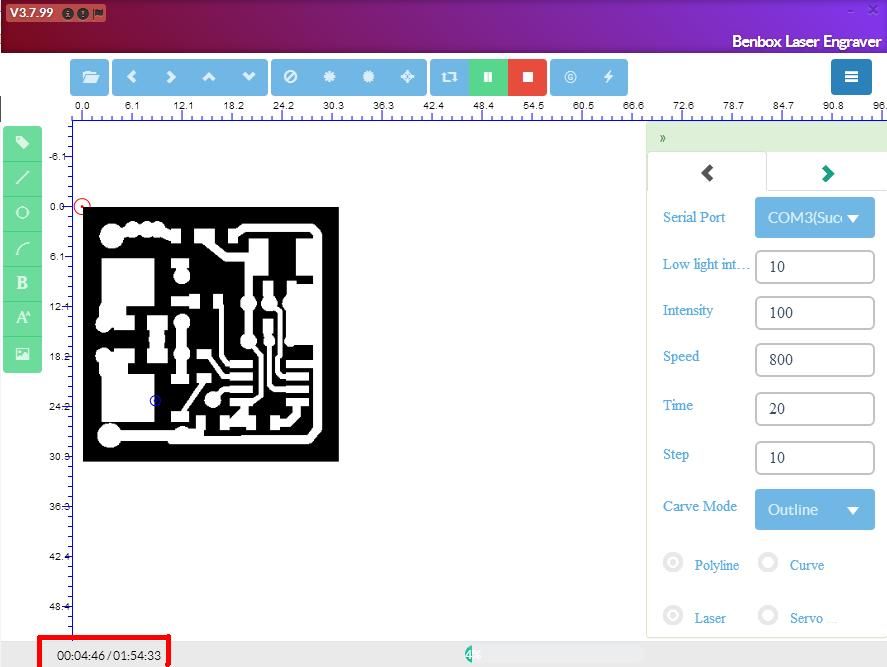
Task: Click the large sun full-intensity icon
Action: click(x=368, y=77)
